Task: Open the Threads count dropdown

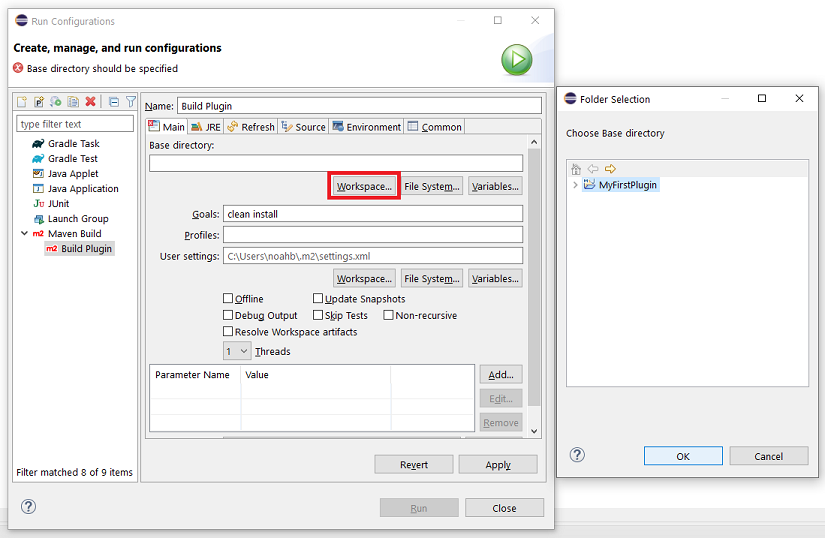Action: (x=238, y=352)
